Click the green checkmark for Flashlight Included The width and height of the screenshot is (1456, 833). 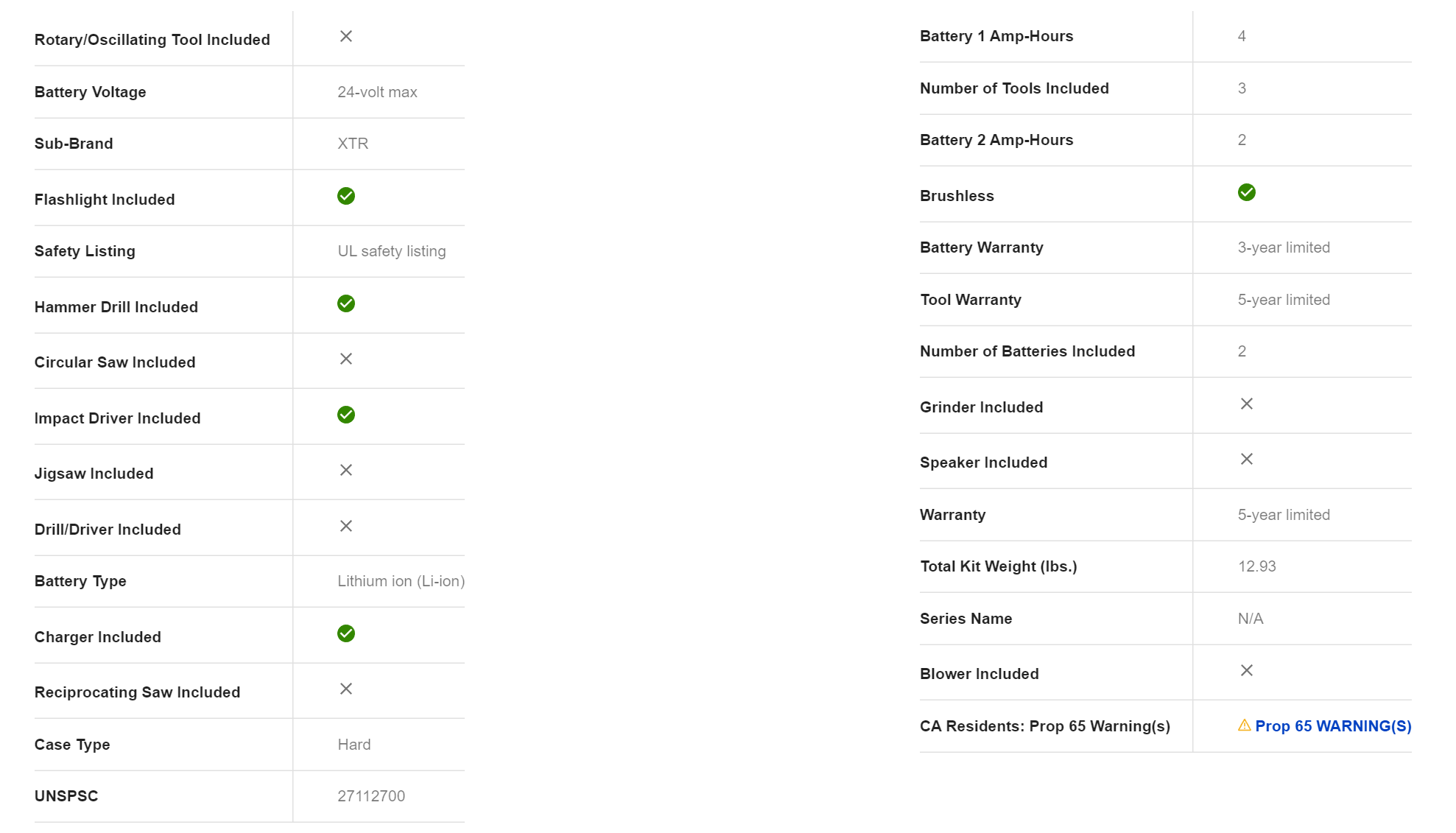coord(346,196)
